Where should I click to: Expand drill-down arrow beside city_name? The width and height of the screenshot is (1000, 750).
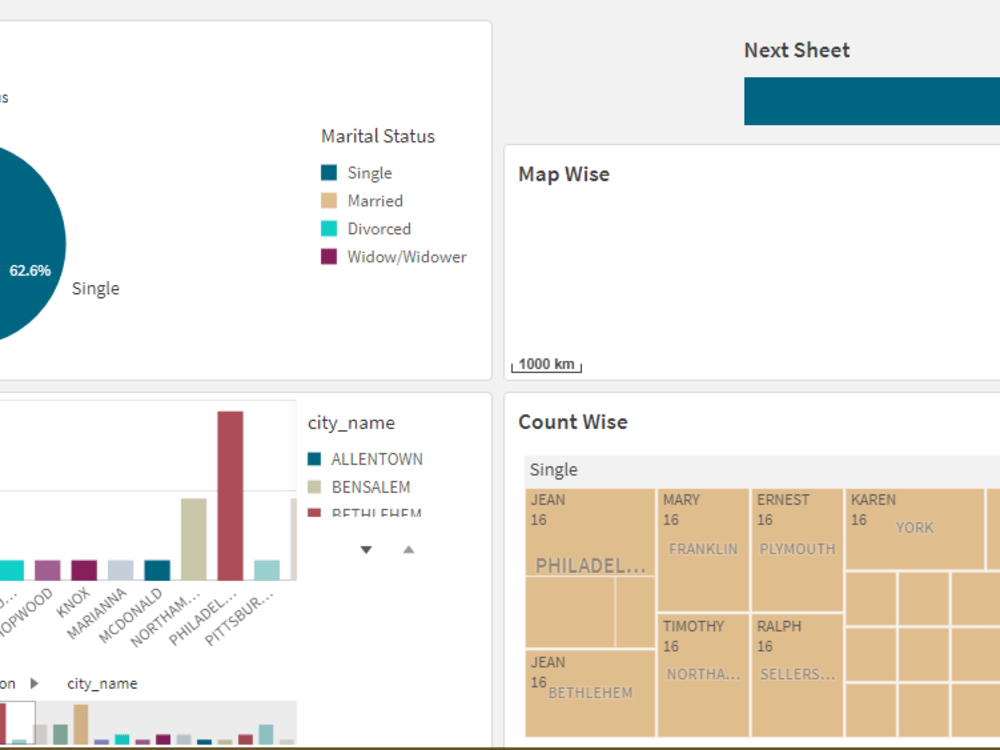click(34, 684)
